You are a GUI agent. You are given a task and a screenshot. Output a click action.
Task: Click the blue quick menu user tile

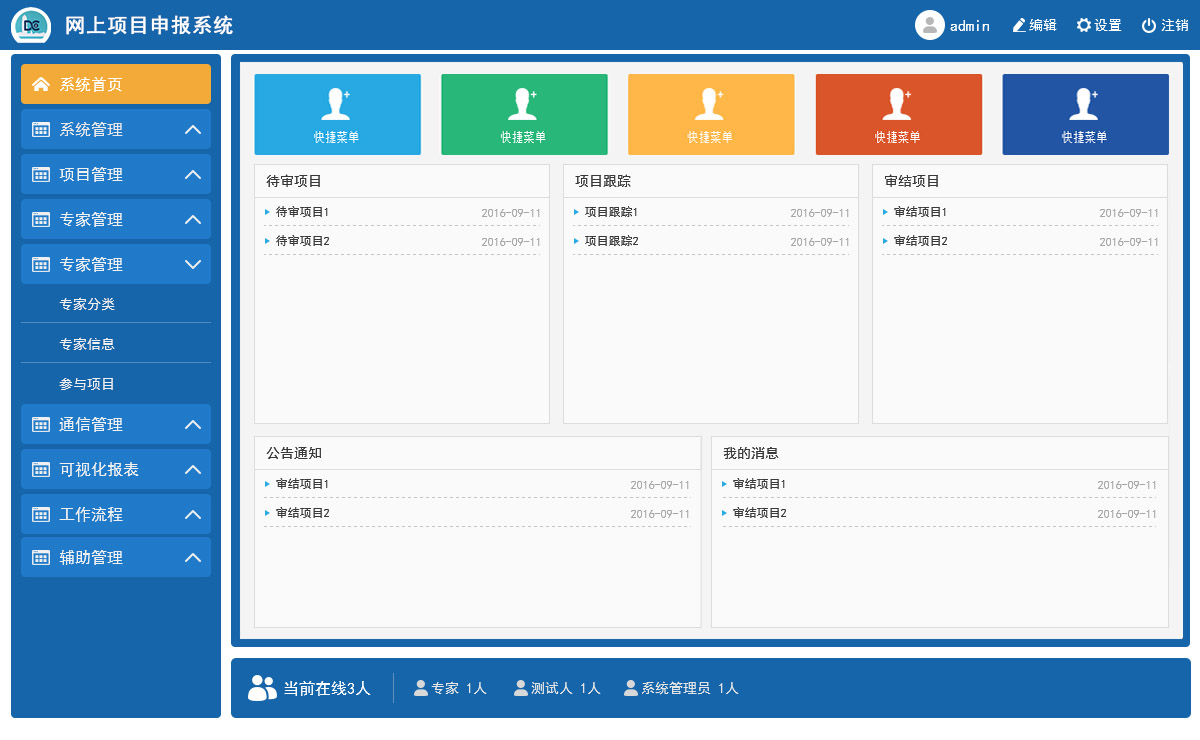[x=337, y=114]
